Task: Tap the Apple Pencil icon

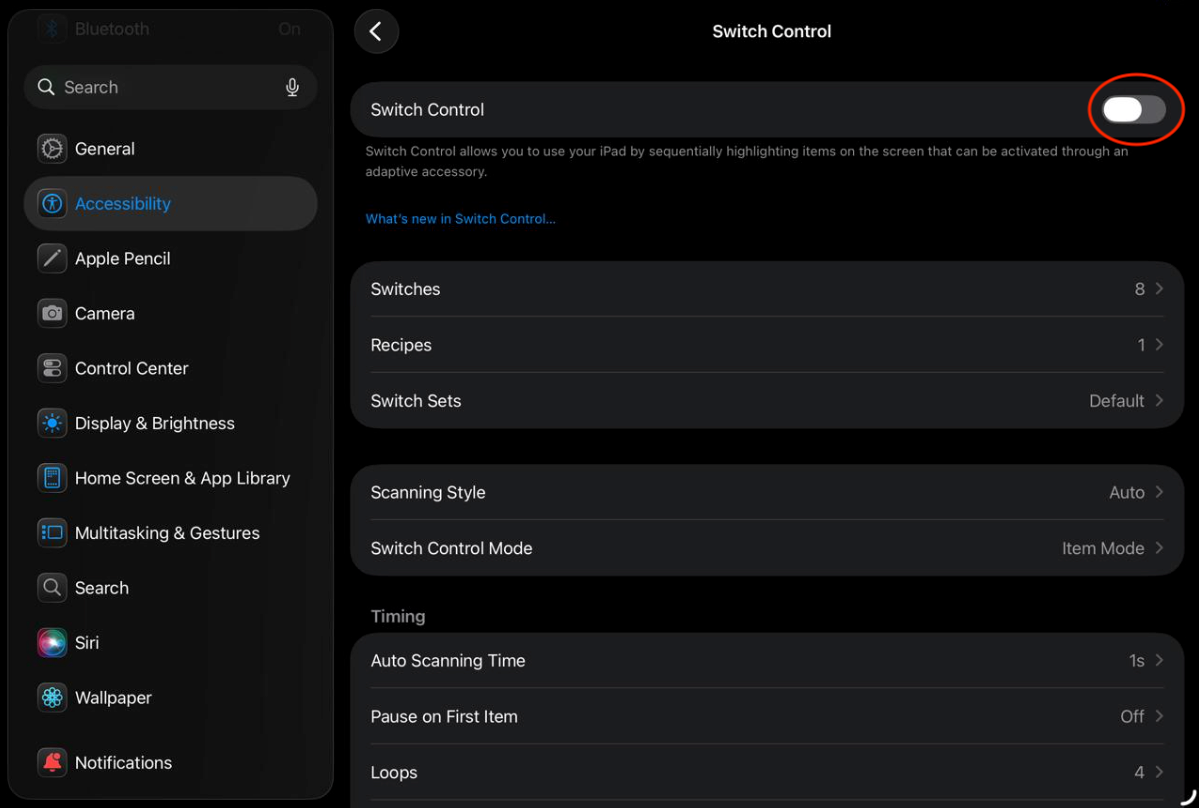Action: [52, 258]
